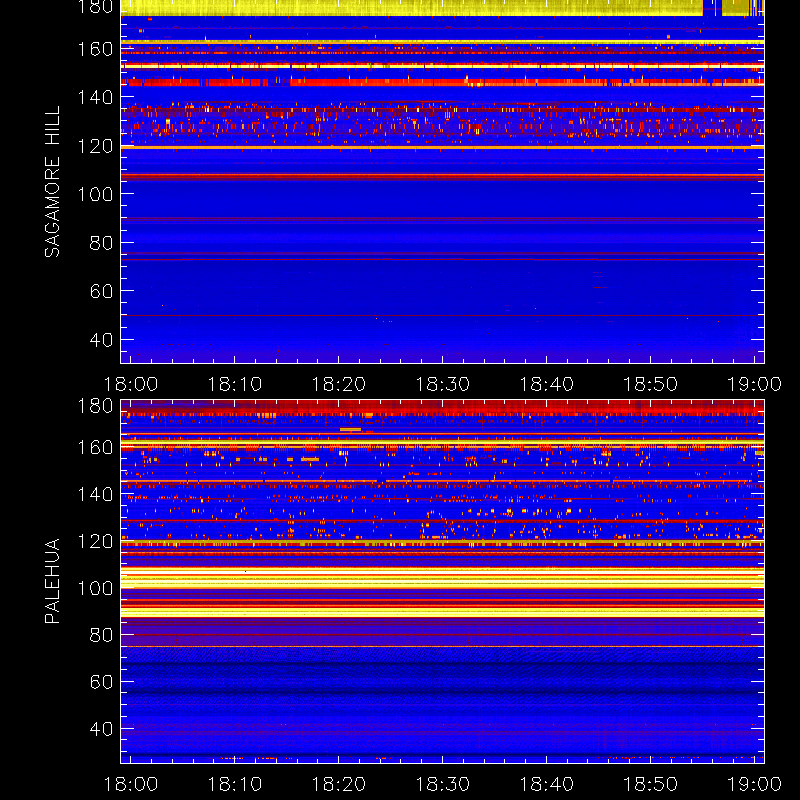800x800 pixels.
Task: Choose 18:40 time label under Palehua plot
Action: click(x=547, y=784)
